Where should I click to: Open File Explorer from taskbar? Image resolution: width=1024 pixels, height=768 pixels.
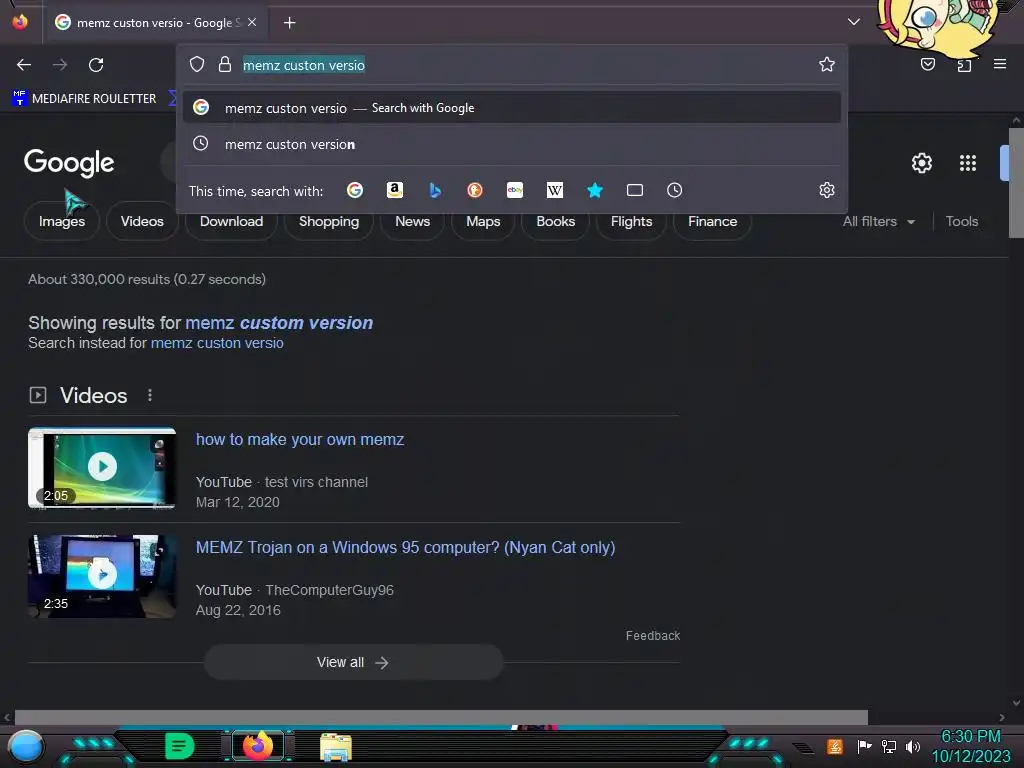(336, 747)
